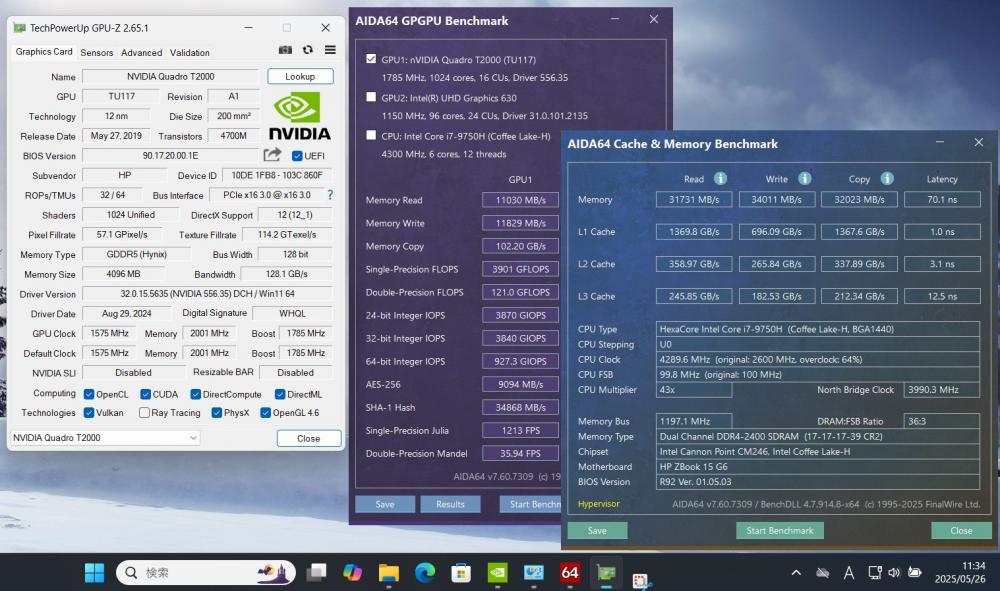This screenshot has width=1000, height=591.
Task: Click the Close button in GPU-Z
Action: point(309,439)
